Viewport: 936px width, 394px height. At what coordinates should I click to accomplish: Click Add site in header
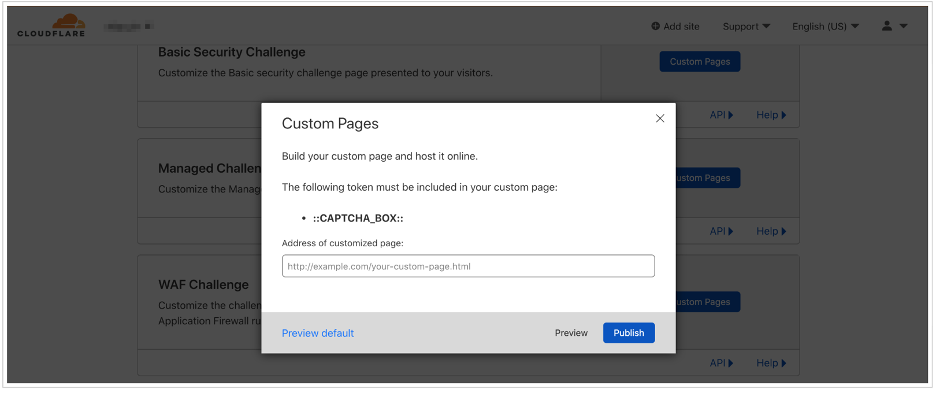675,26
